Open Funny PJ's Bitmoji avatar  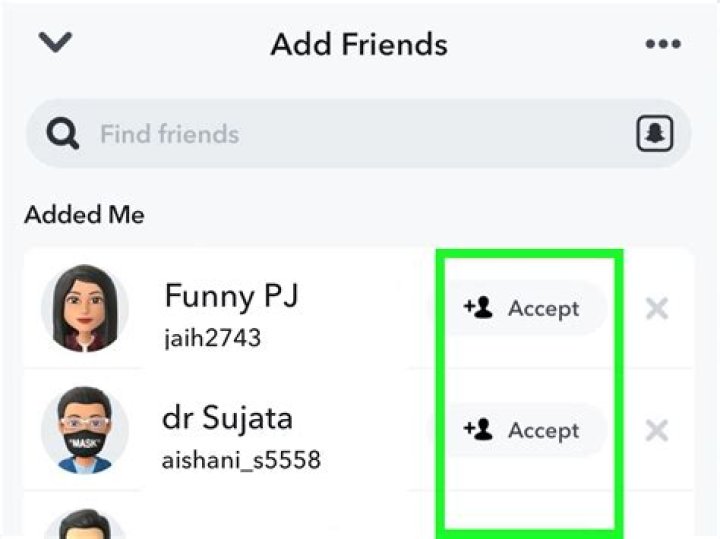pos(84,309)
